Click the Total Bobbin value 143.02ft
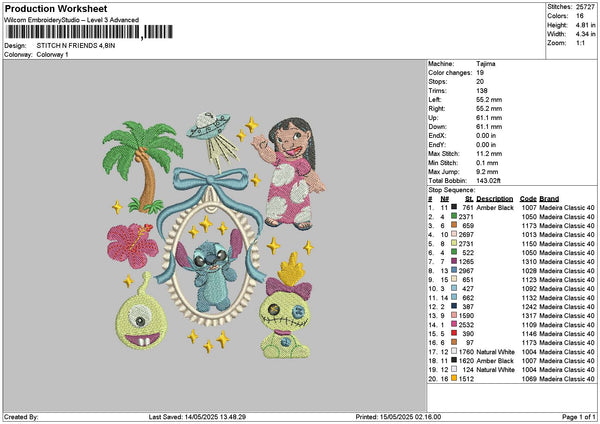This screenshot has width=600, height=424. (488, 181)
